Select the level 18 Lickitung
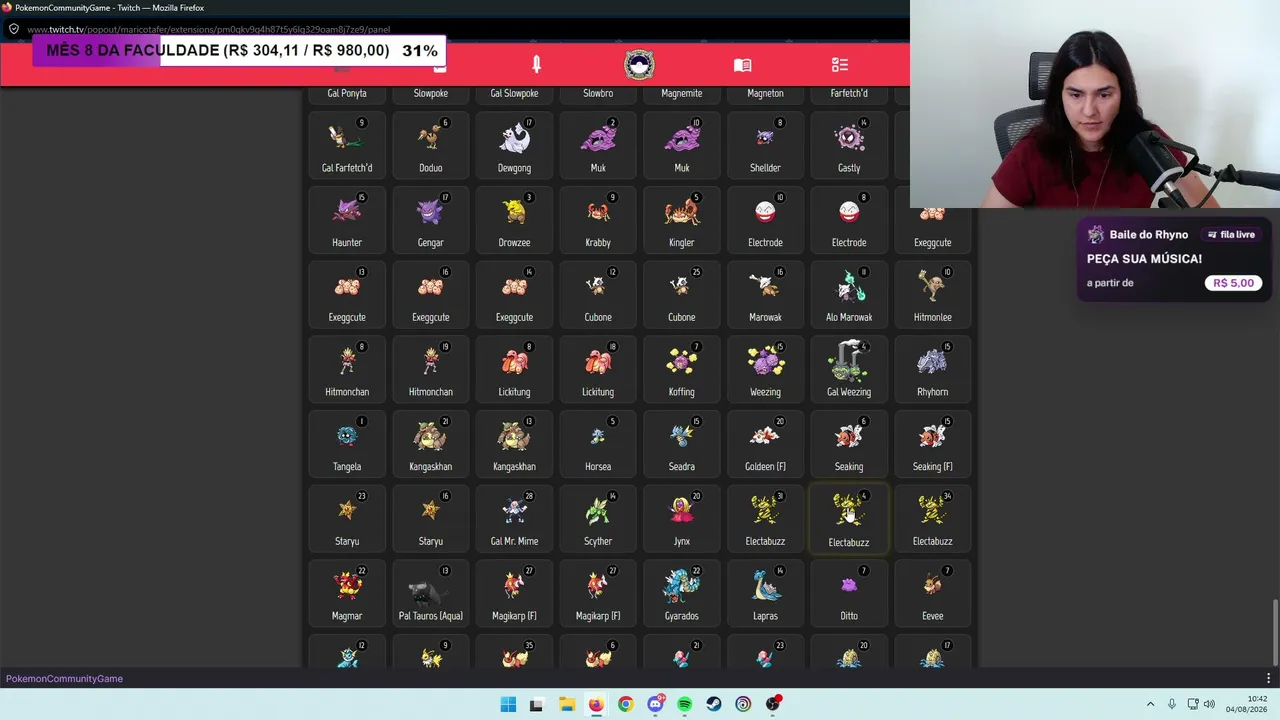Image resolution: width=1280 pixels, height=720 pixels. click(x=598, y=369)
